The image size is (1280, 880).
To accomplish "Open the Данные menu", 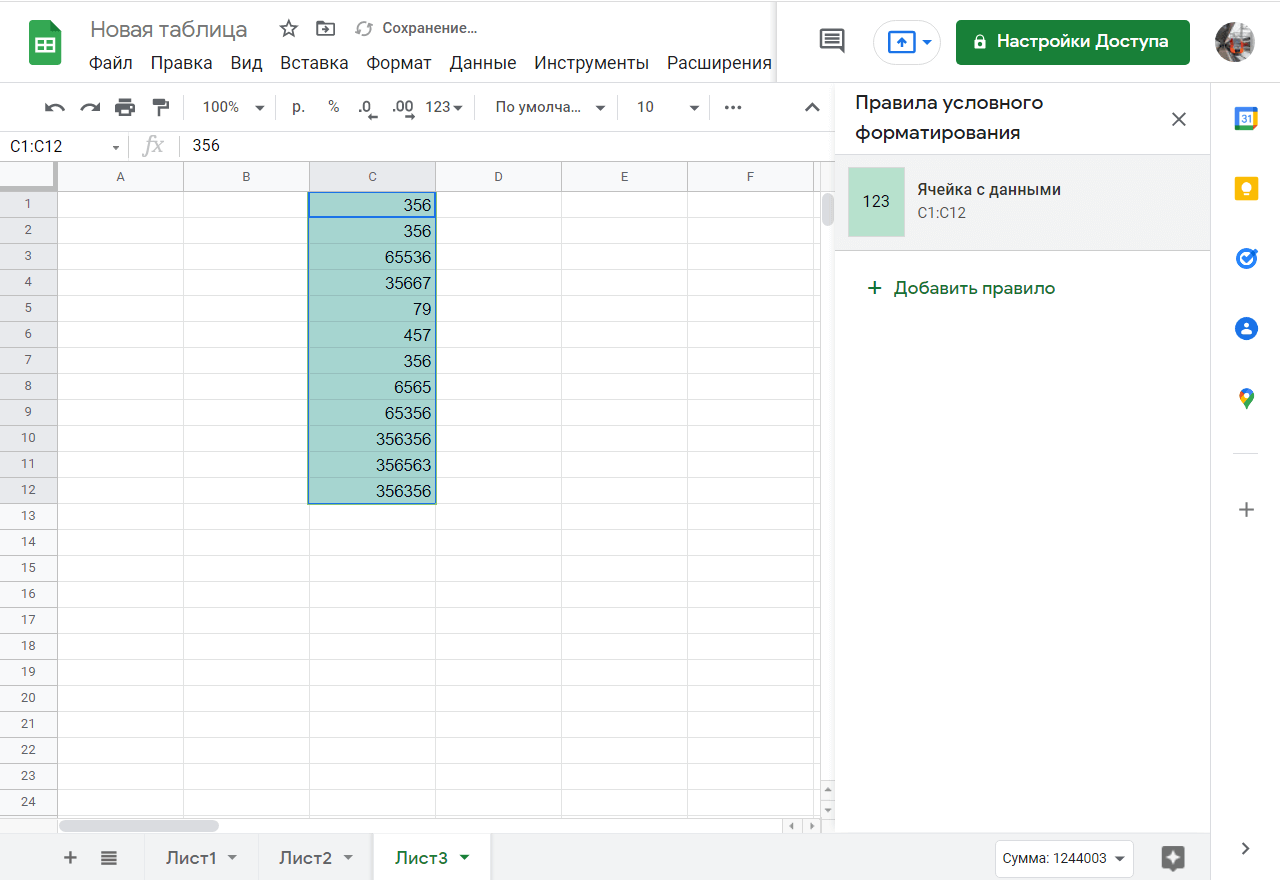I will [483, 63].
